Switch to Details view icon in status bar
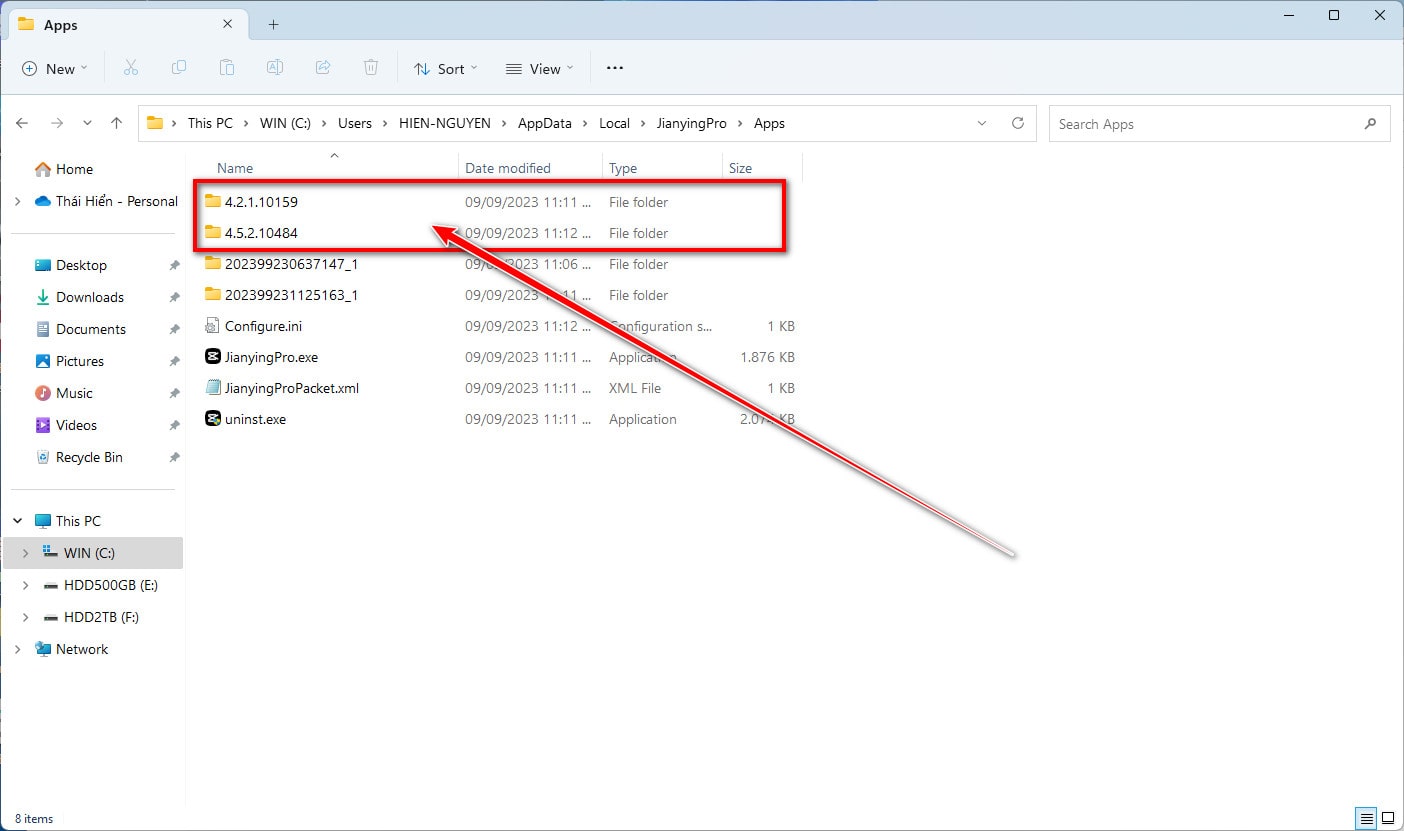This screenshot has height=831, width=1404. (1365, 818)
